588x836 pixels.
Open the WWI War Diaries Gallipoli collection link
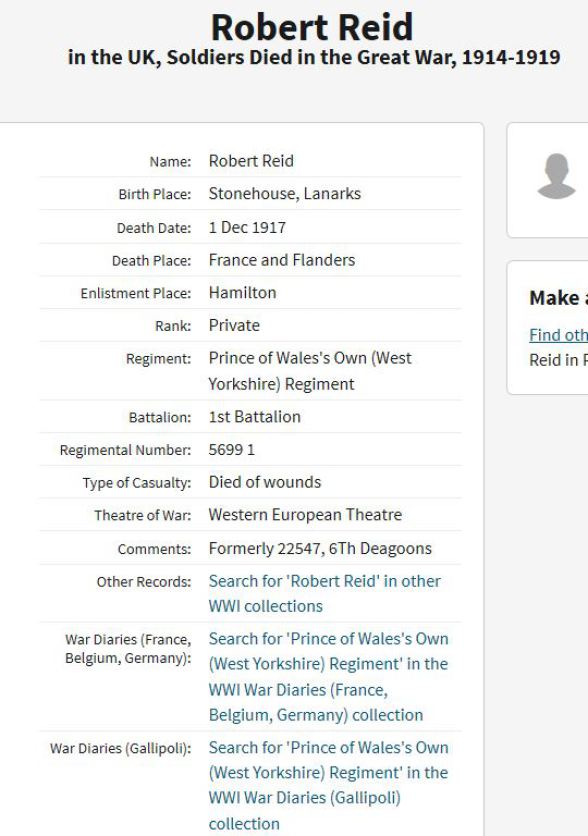coord(328,785)
